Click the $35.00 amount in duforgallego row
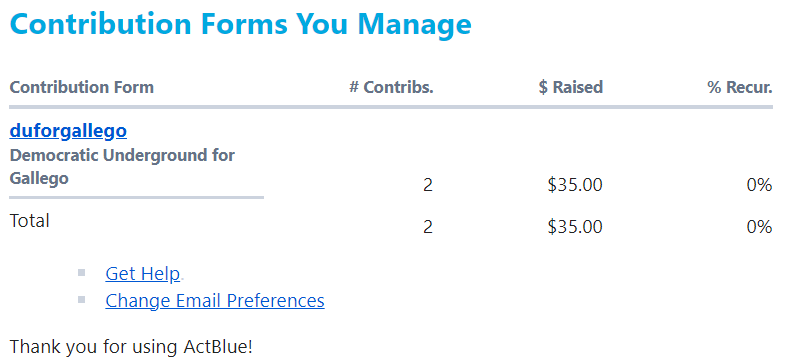This screenshot has width=786, height=361. pos(575,185)
